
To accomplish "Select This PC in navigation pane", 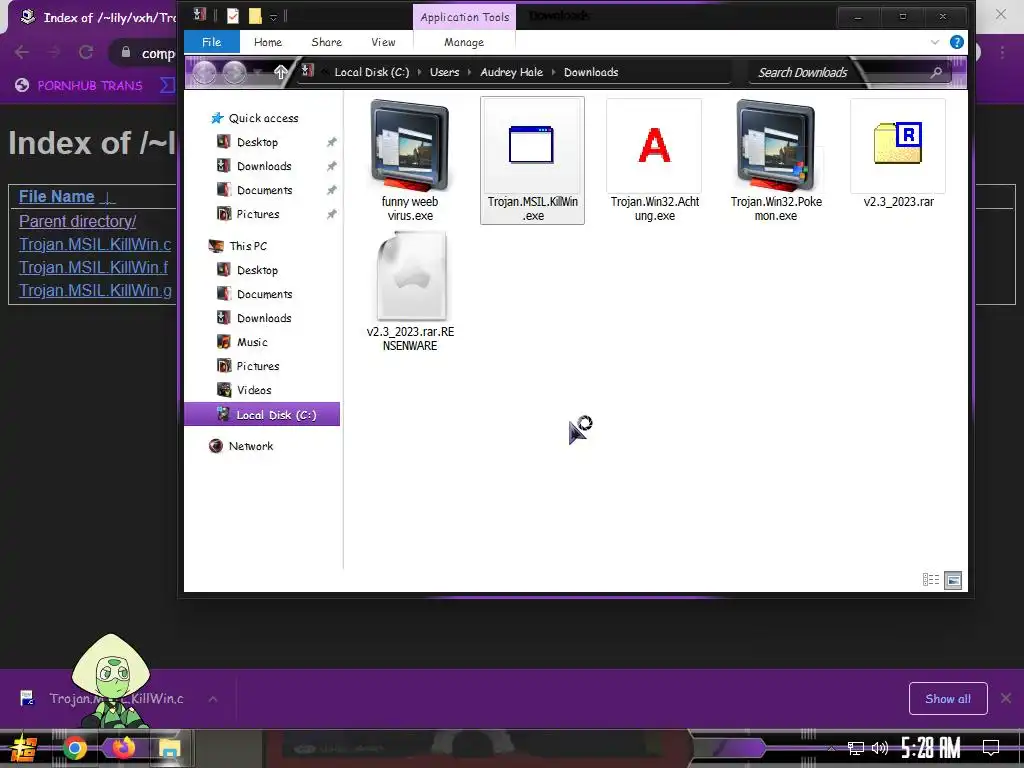I will pyautogui.click(x=248, y=246).
